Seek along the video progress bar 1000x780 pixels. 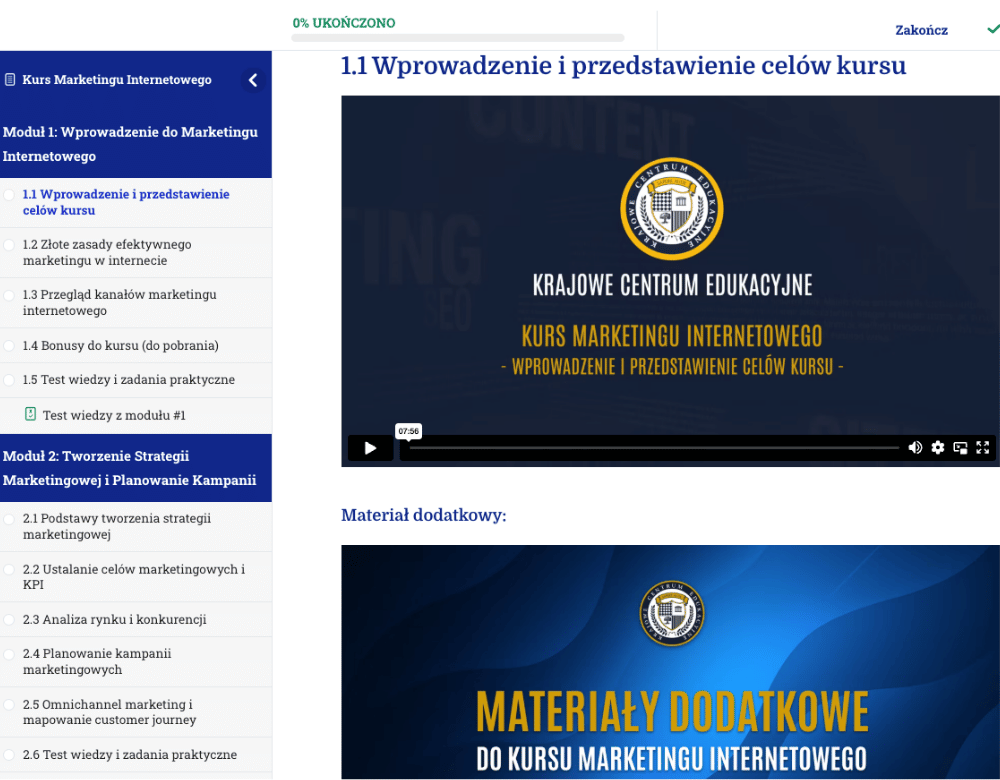pos(654,448)
